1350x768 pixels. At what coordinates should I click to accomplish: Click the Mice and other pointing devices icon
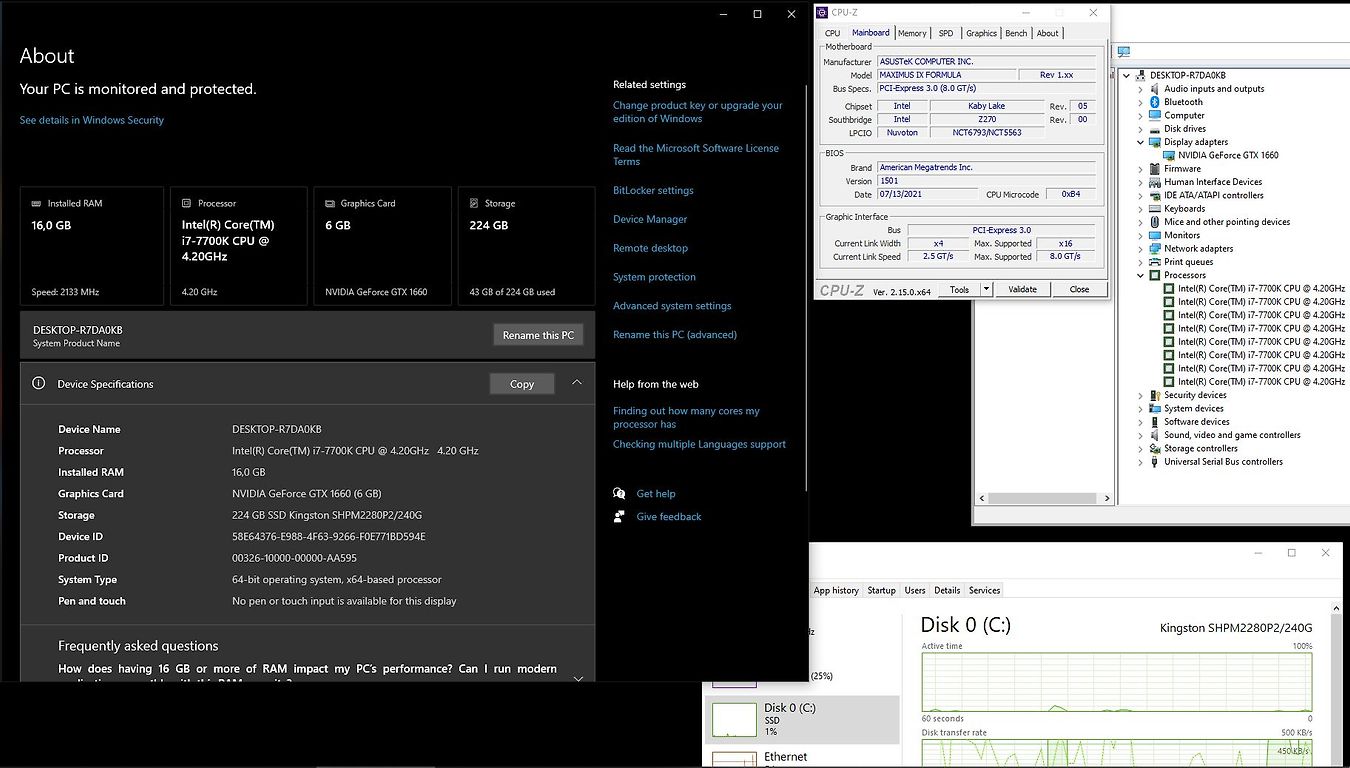click(1154, 222)
